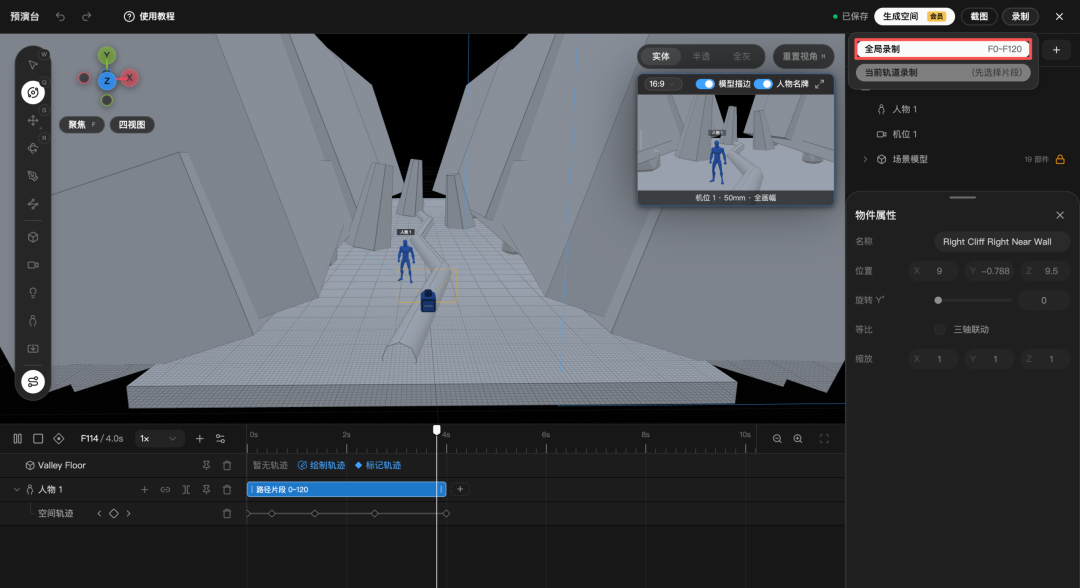
Task: Fit timeline to full view
Action: (824, 439)
